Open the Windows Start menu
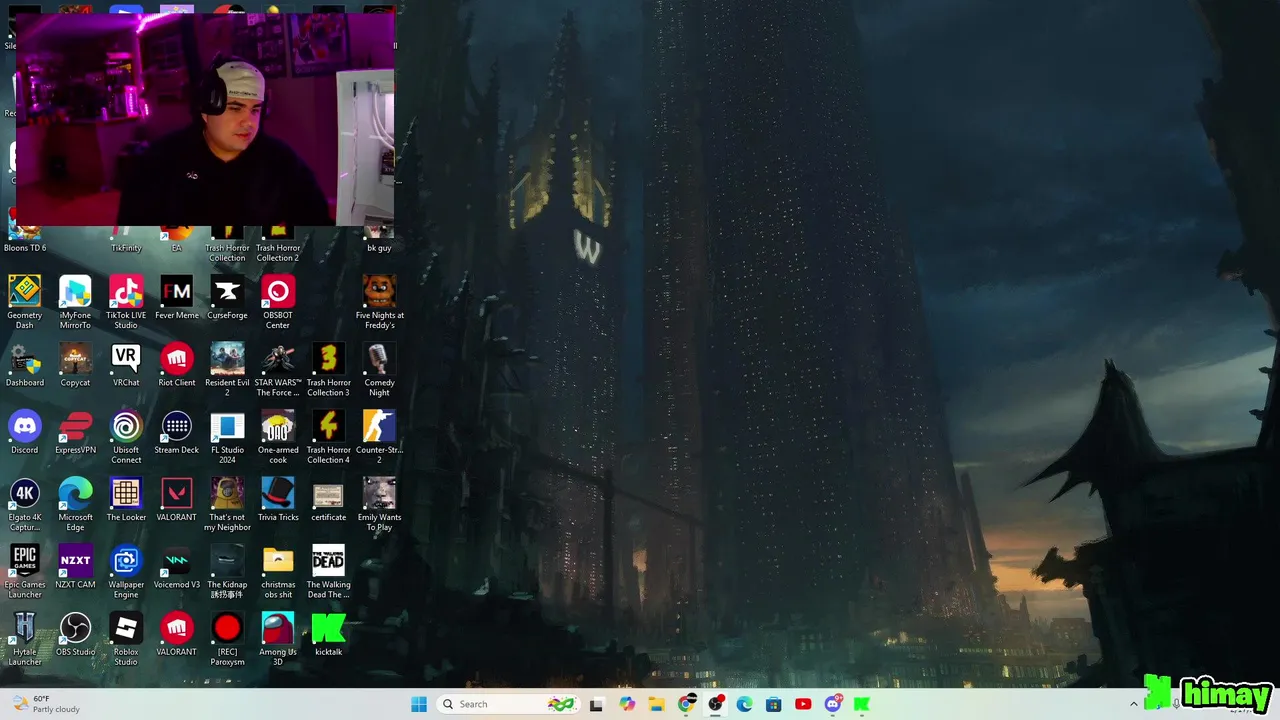Image resolution: width=1280 pixels, height=720 pixels. click(419, 704)
